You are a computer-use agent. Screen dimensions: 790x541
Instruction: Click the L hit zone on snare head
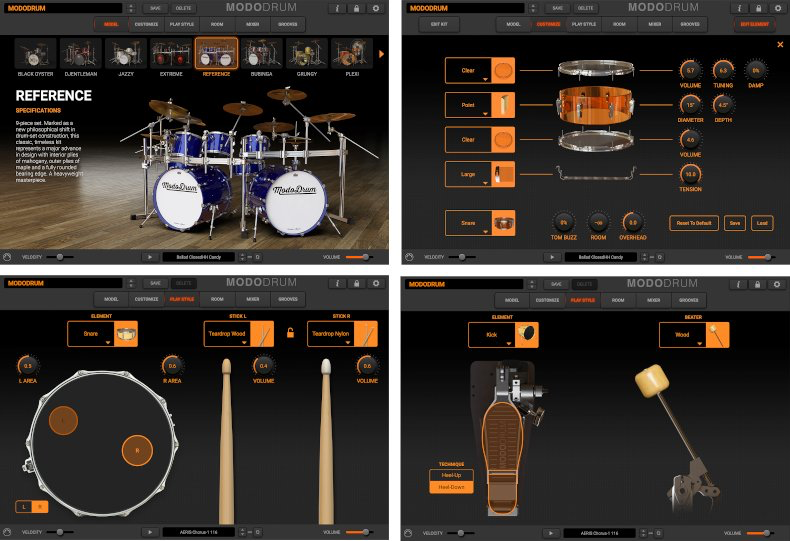coord(64,421)
